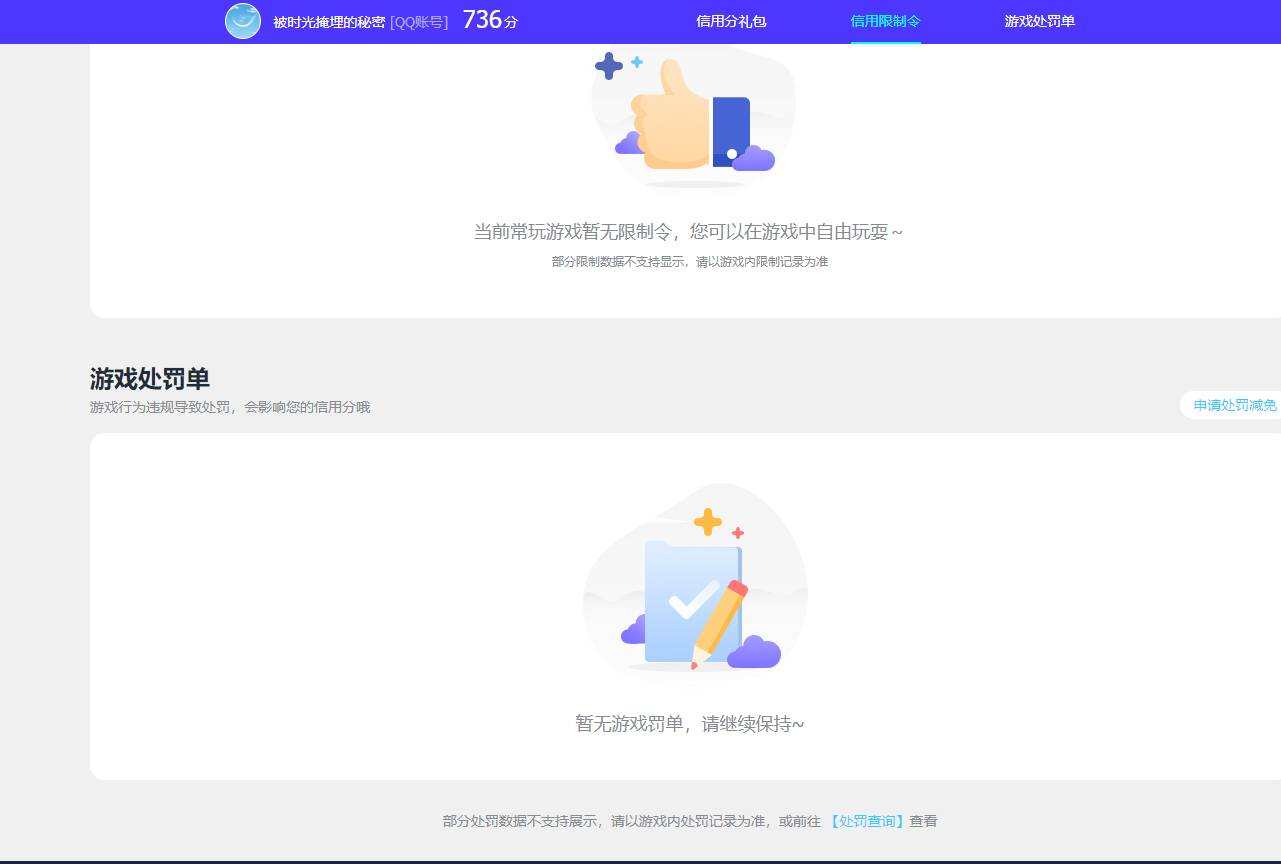Open the 信用分礼包 tab

731,21
